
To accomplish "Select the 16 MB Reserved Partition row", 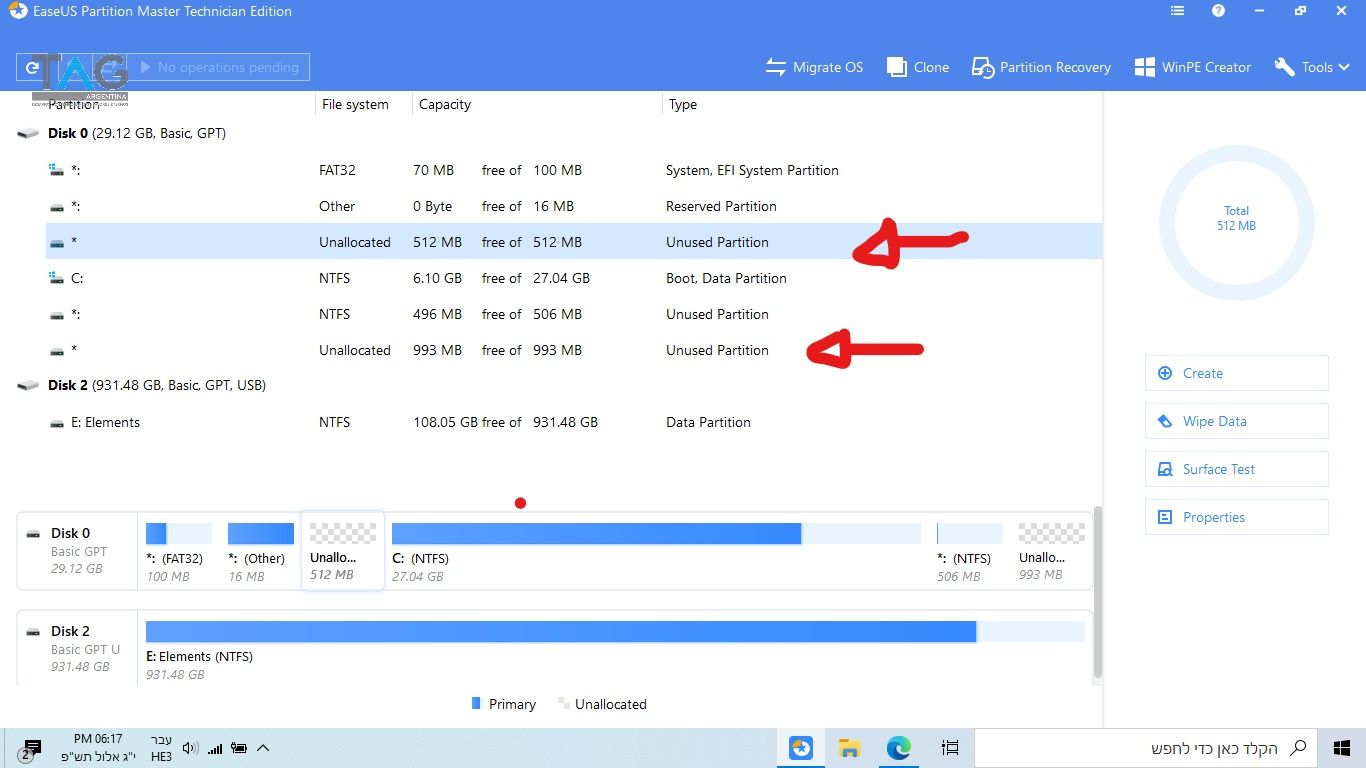I will pos(574,206).
